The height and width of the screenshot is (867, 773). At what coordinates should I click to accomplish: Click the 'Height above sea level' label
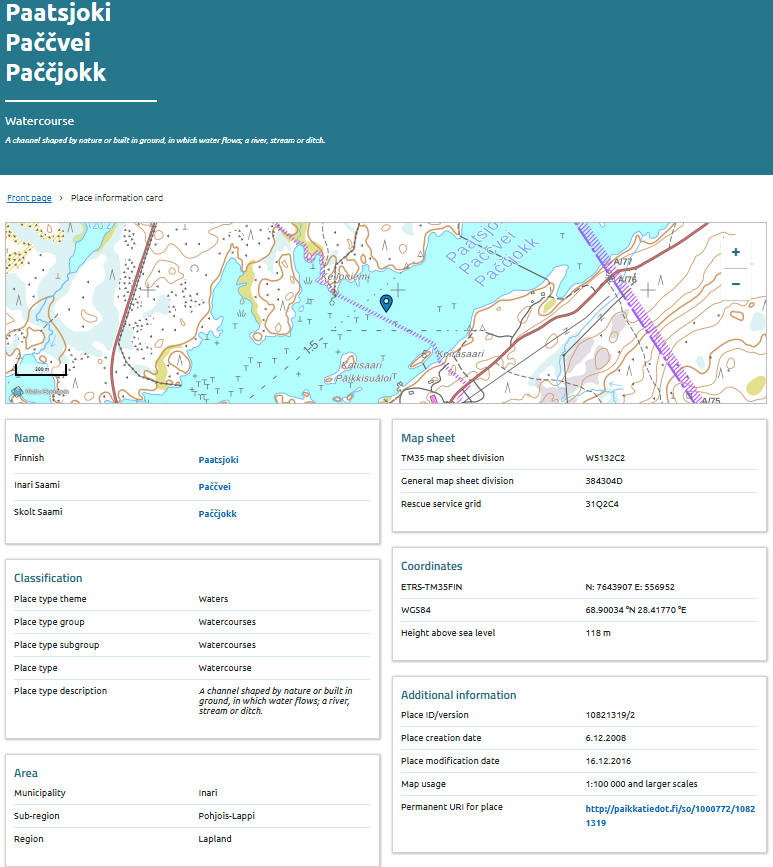click(x=448, y=633)
